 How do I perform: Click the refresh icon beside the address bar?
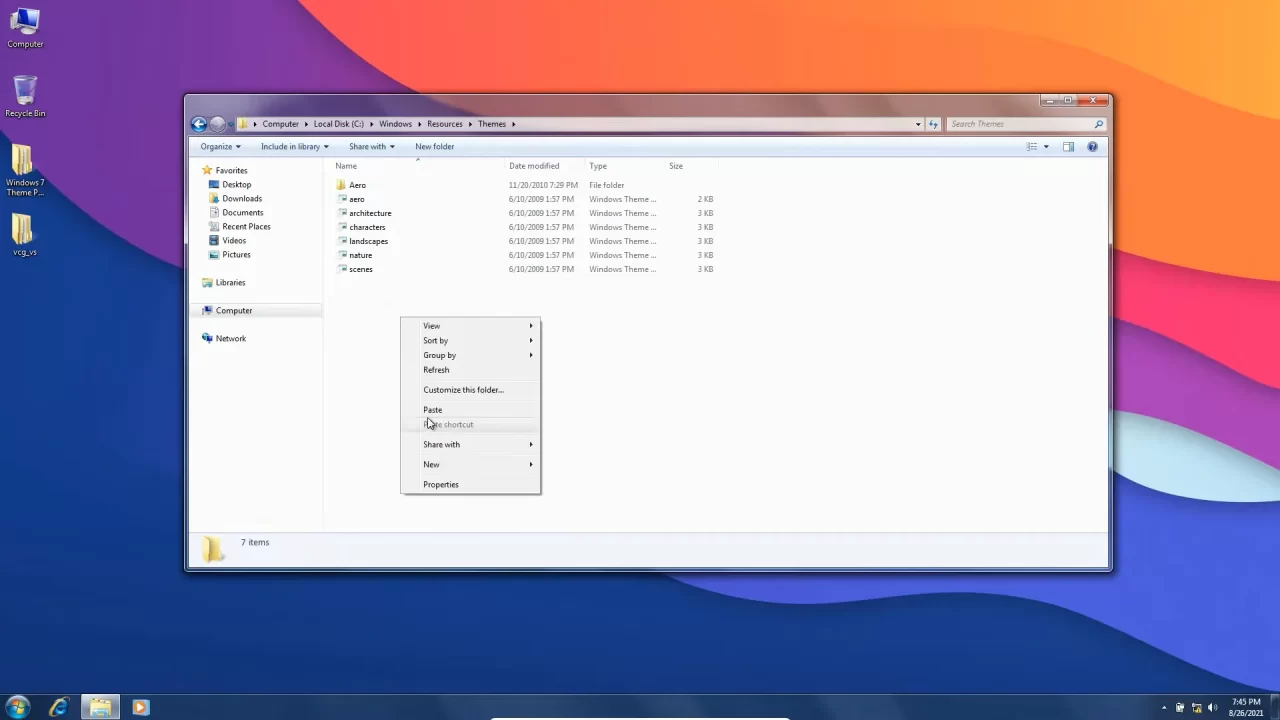point(933,124)
